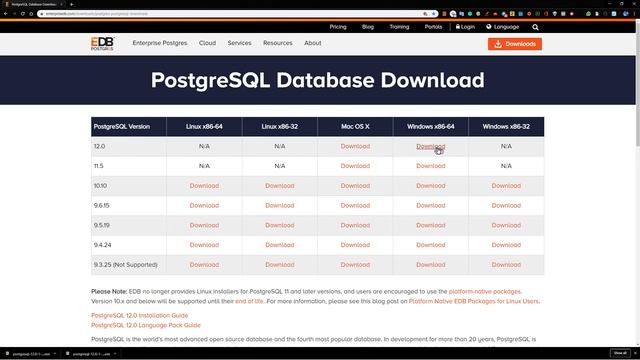Click the EDB Postgres logo
The image size is (640, 360).
pos(102,43)
